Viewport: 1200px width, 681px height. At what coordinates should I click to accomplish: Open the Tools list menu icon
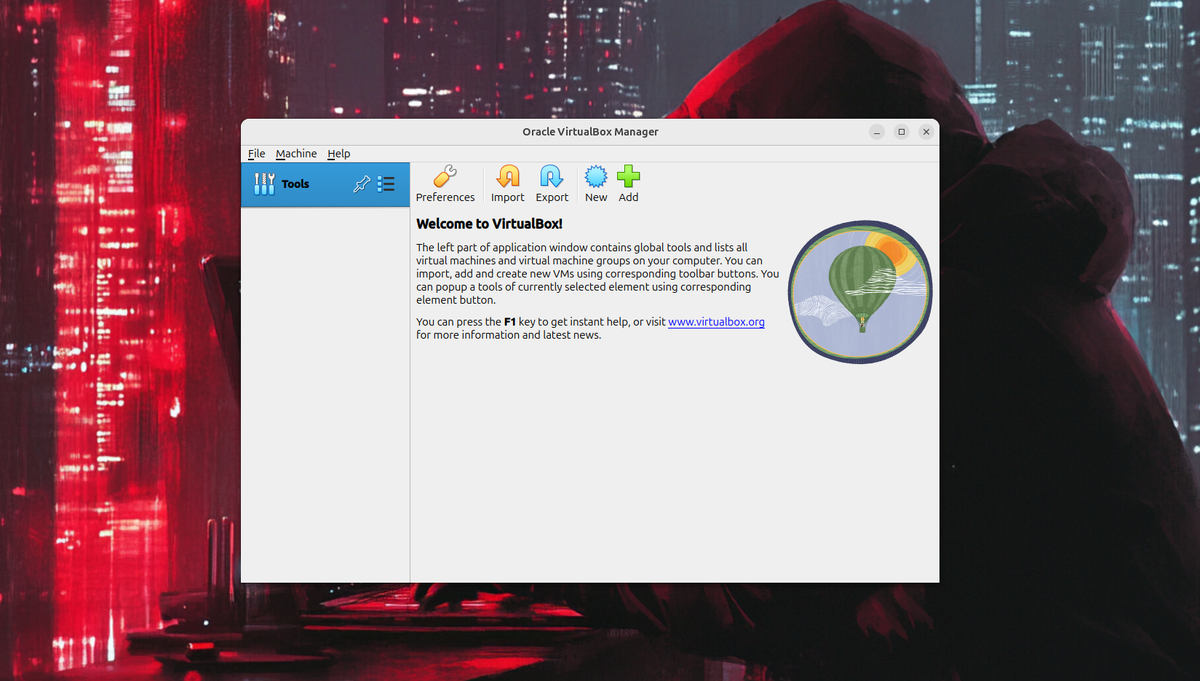(x=386, y=184)
